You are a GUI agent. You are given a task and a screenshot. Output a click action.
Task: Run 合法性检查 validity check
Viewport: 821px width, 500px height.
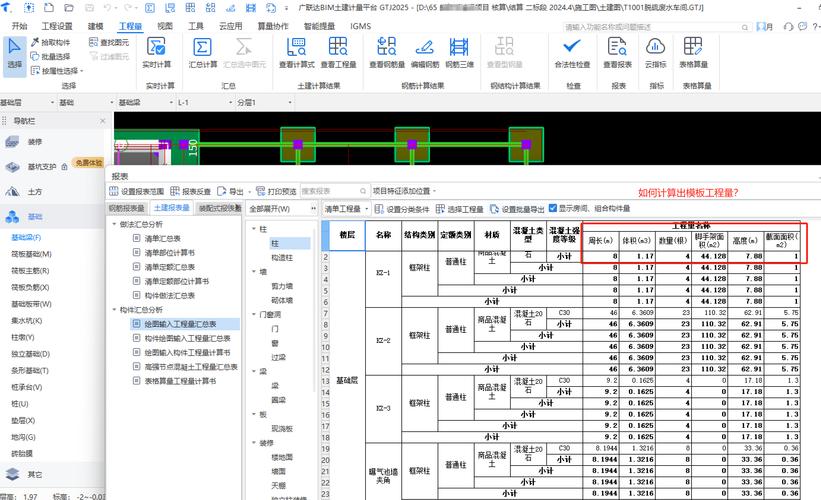572,53
